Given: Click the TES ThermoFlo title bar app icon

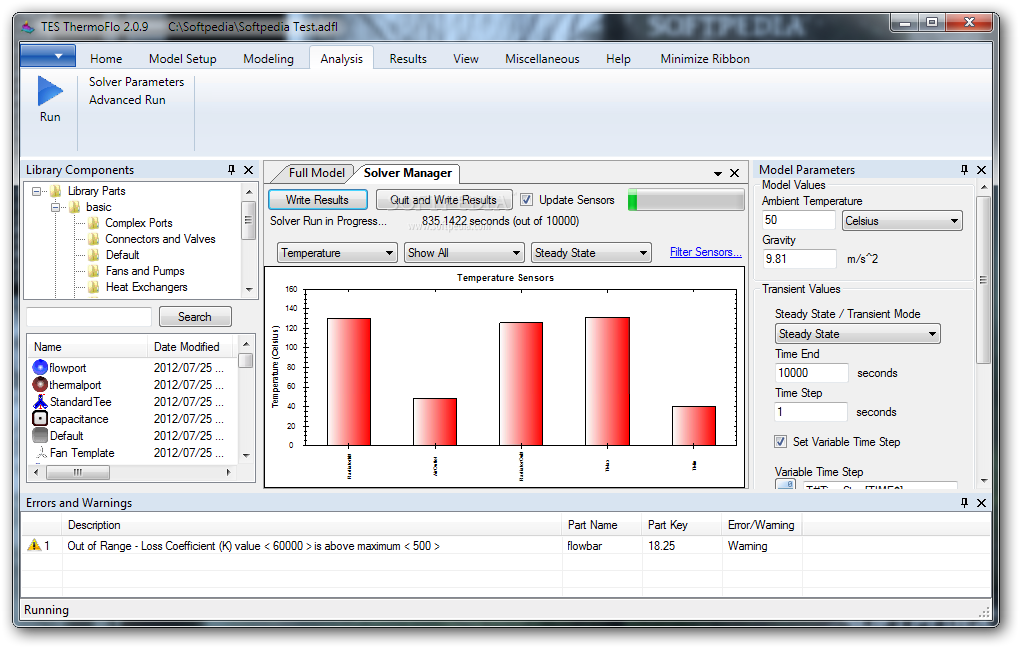Looking at the screenshot, I should pyautogui.click(x=27, y=27).
